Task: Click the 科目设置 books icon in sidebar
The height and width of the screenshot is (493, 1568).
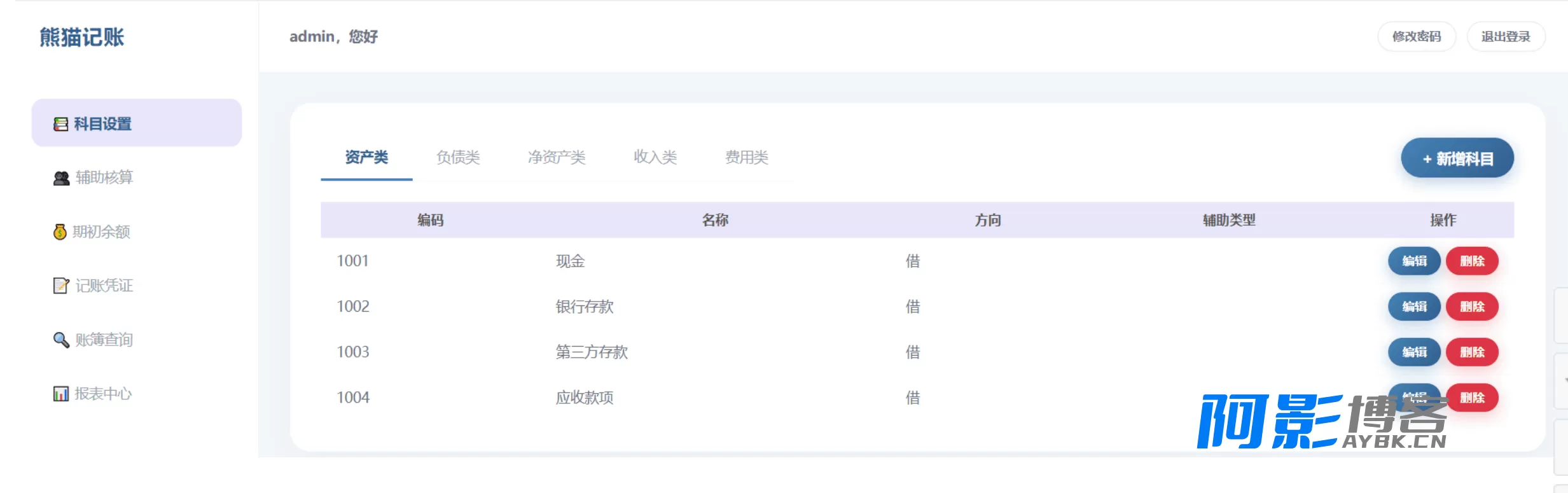Action: [61, 124]
